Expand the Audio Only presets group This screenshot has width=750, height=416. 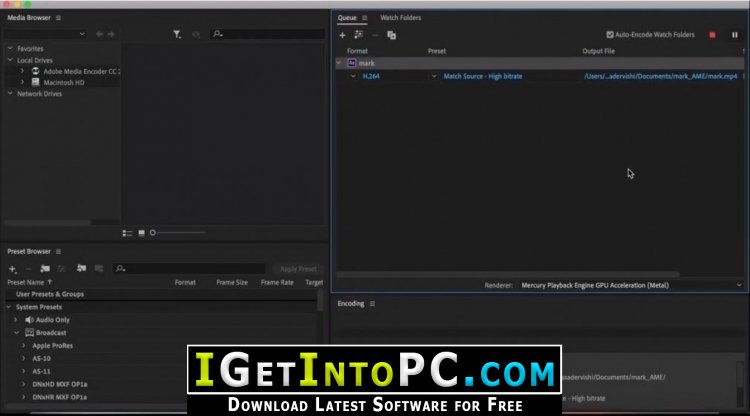16,319
